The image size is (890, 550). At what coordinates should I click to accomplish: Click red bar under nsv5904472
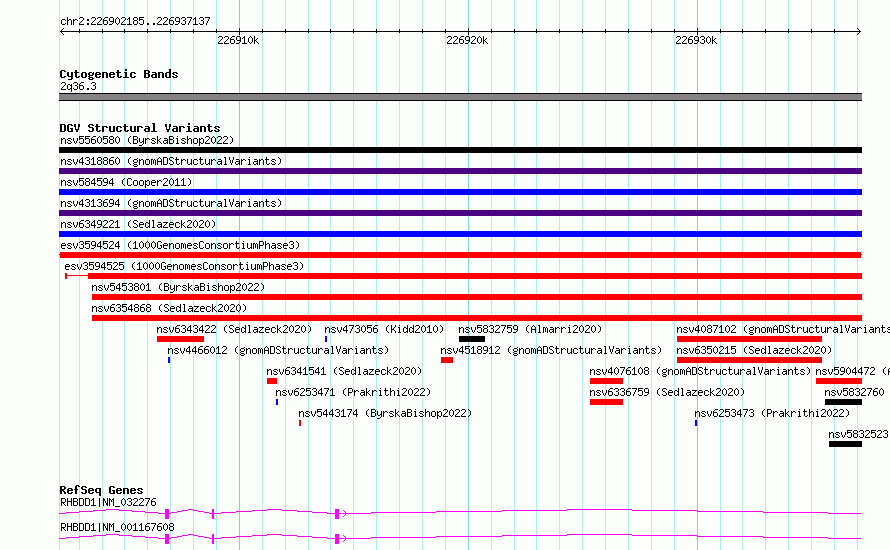(839, 381)
